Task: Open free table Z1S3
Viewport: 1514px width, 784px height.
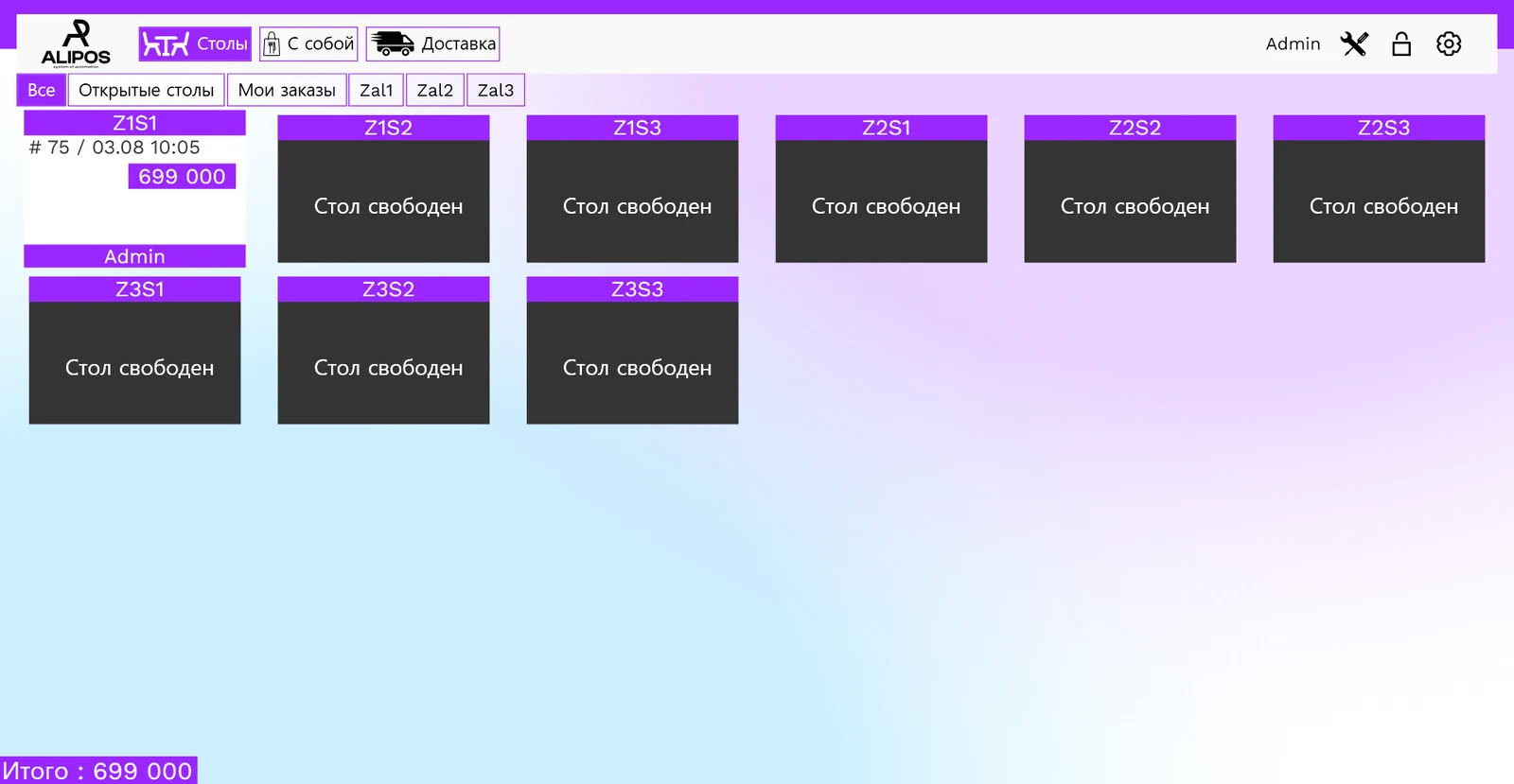Action: pyautogui.click(x=632, y=189)
